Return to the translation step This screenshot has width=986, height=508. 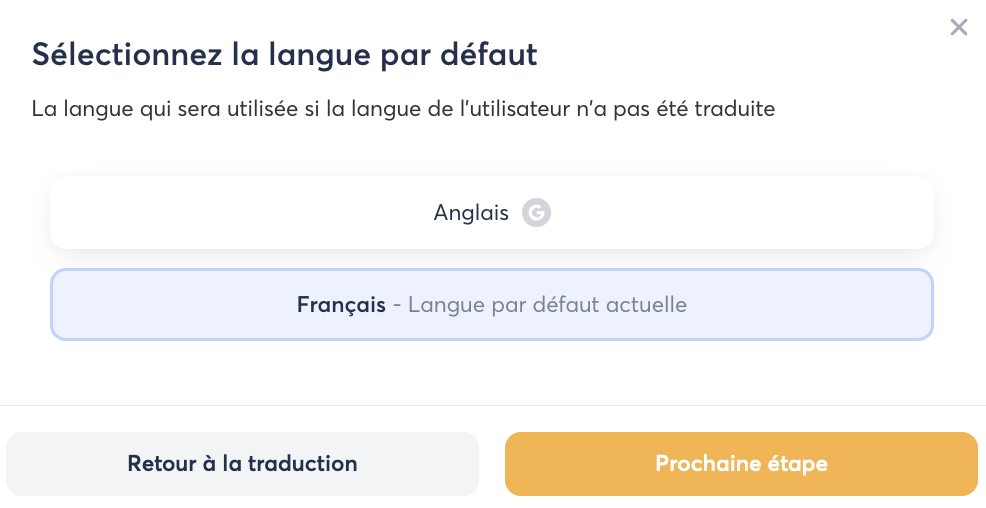click(x=242, y=464)
